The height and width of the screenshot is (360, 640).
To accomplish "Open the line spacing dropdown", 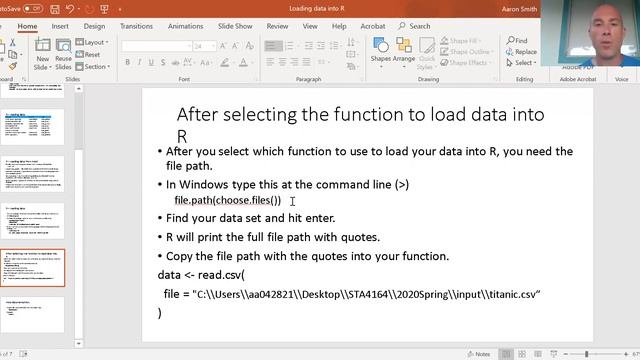I will click(335, 46).
